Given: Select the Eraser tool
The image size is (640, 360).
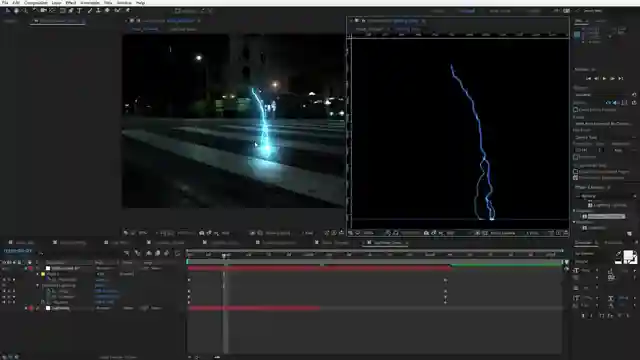Looking at the screenshot, I should point(107,11).
